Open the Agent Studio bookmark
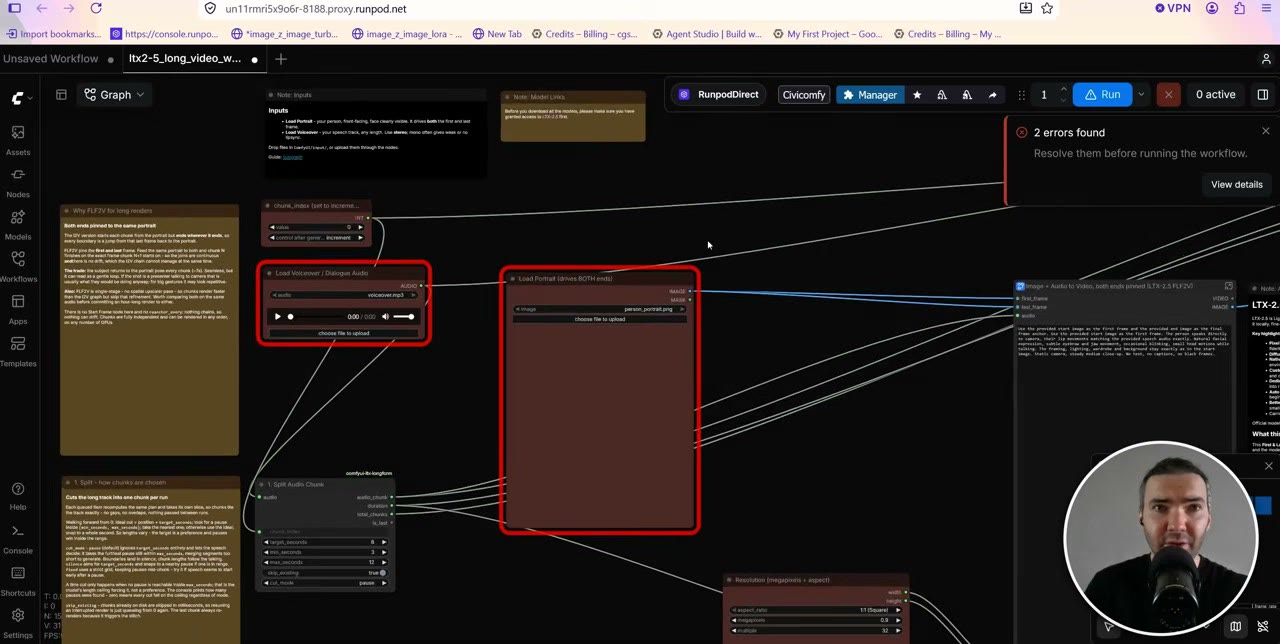Screen dimensions: 1280x644 click(x=706, y=34)
